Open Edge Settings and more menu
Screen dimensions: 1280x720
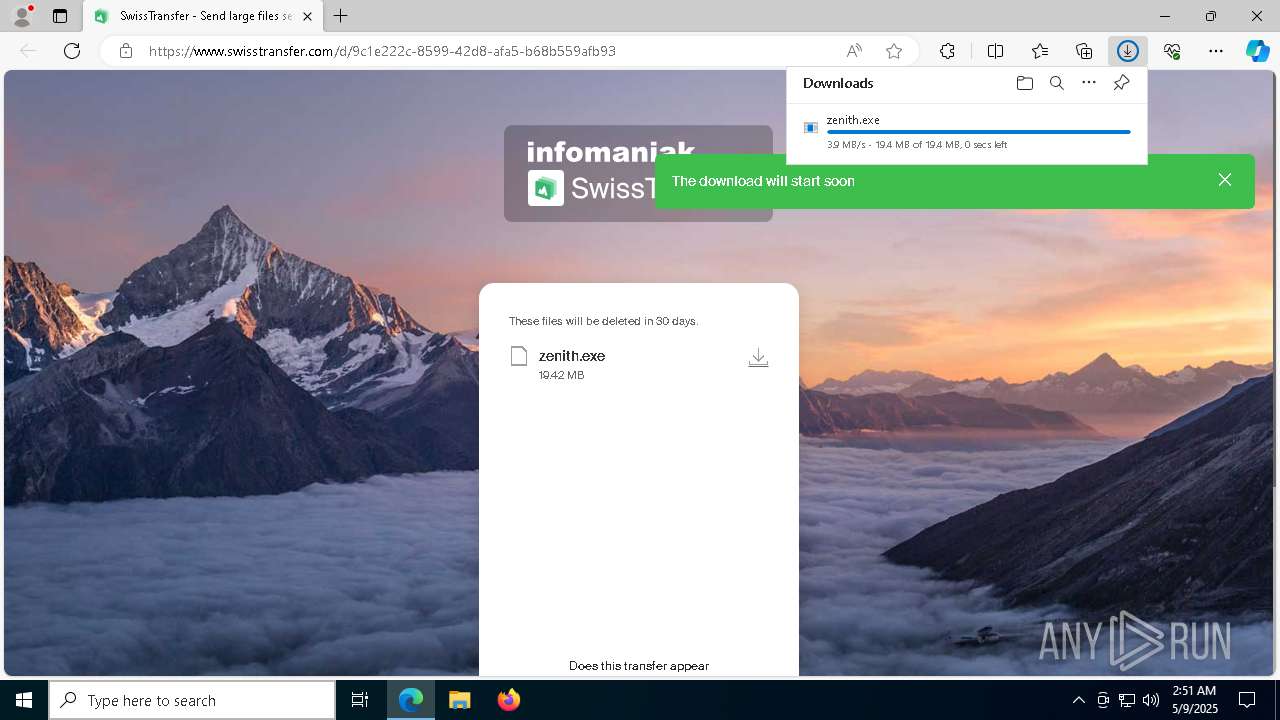[x=1216, y=51]
